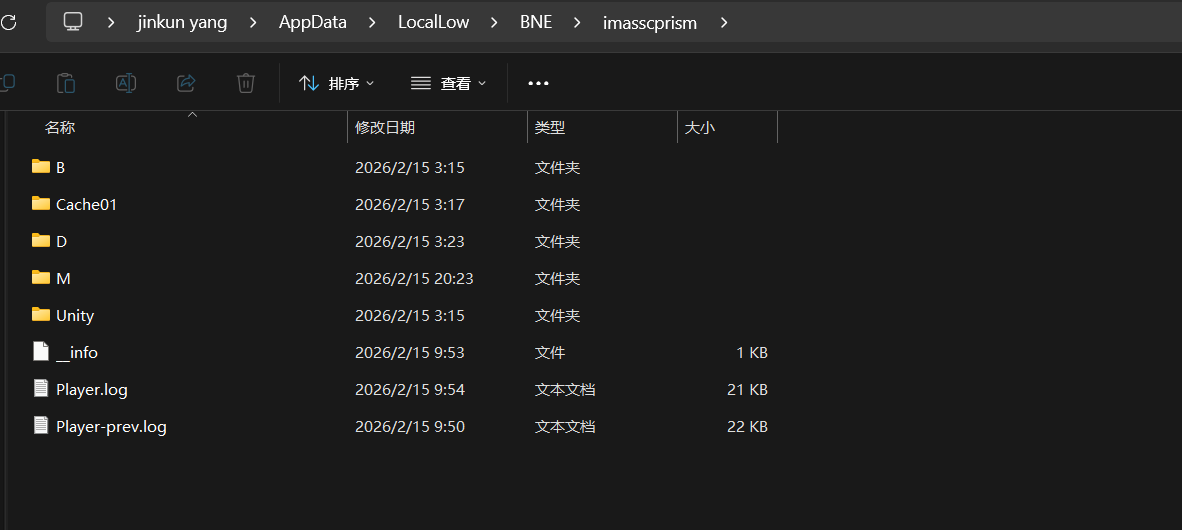Select the Player.log file name
Viewport: 1182px width, 530px height.
(x=91, y=390)
